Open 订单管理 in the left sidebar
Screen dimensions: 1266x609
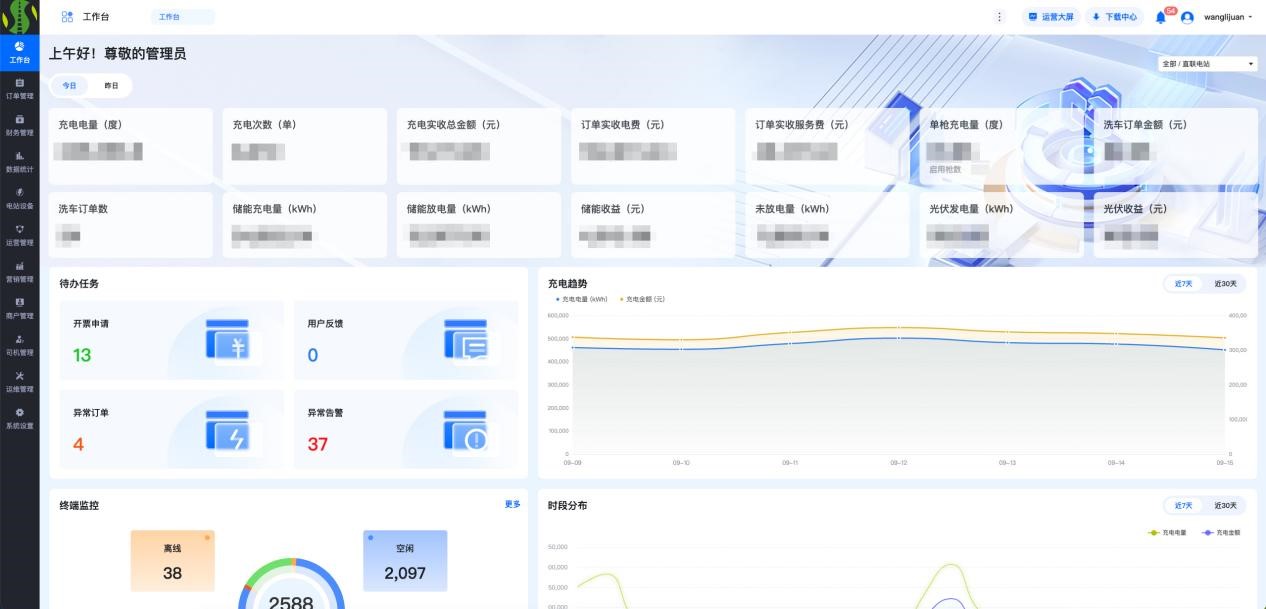19,89
